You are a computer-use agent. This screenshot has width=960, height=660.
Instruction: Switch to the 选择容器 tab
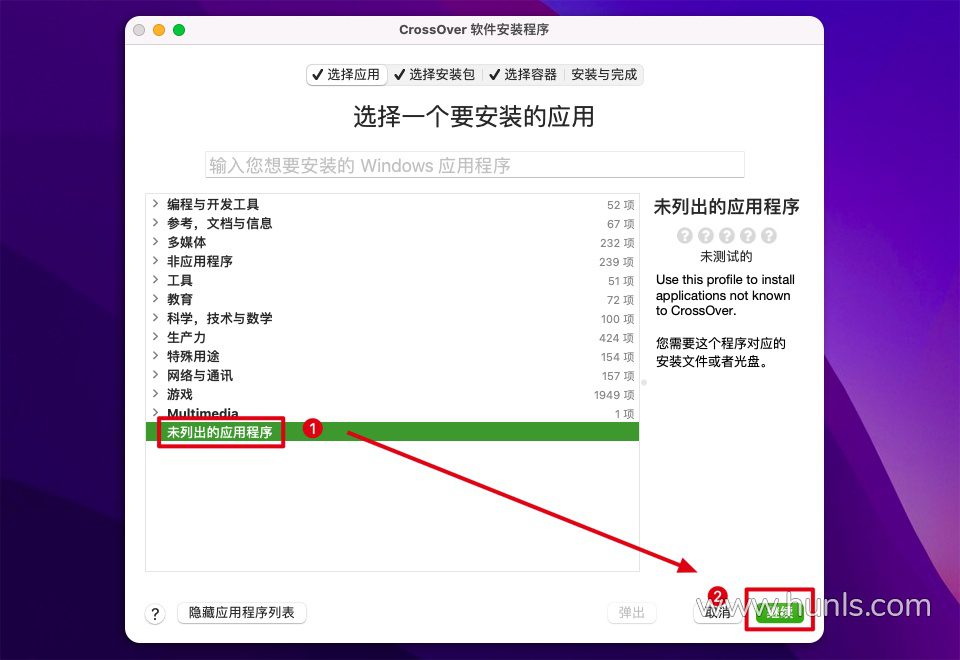[x=523, y=75]
